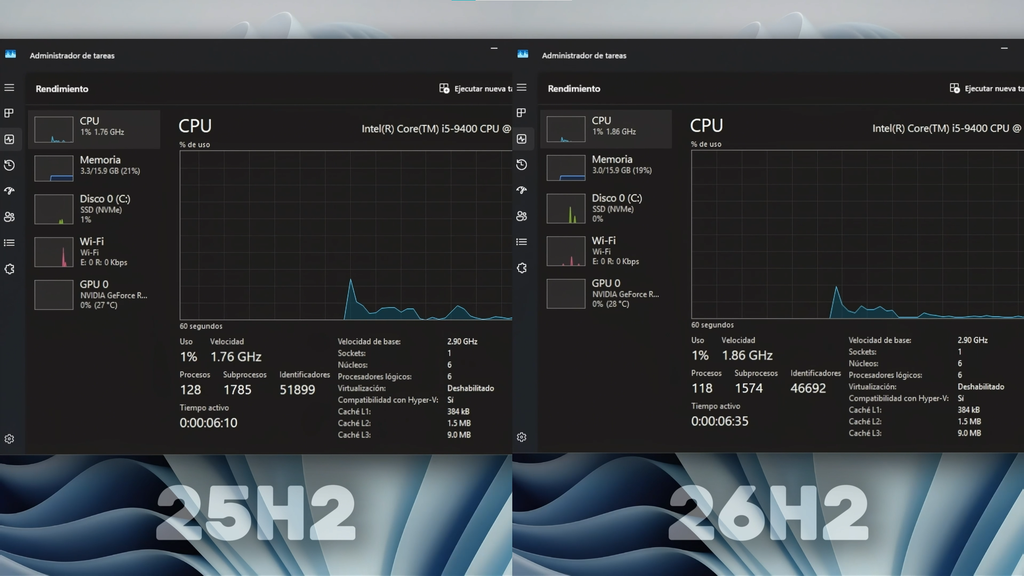This screenshot has height=576, width=1024.
Task: Click speed value '1.76 GHz'
Action: (x=236, y=357)
